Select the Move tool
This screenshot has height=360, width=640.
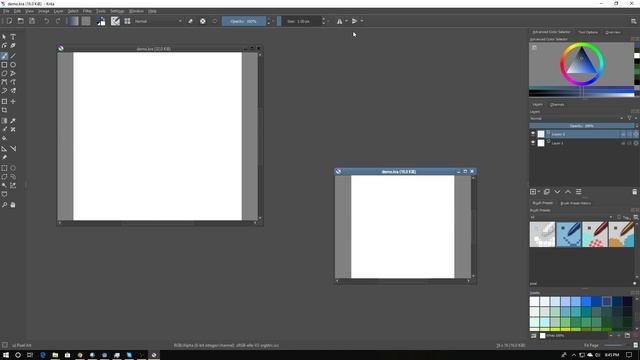(x=13, y=101)
